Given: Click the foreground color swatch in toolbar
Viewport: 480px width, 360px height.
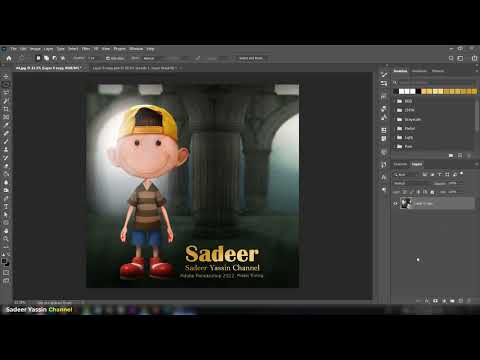Looking at the screenshot, I should [4, 261].
